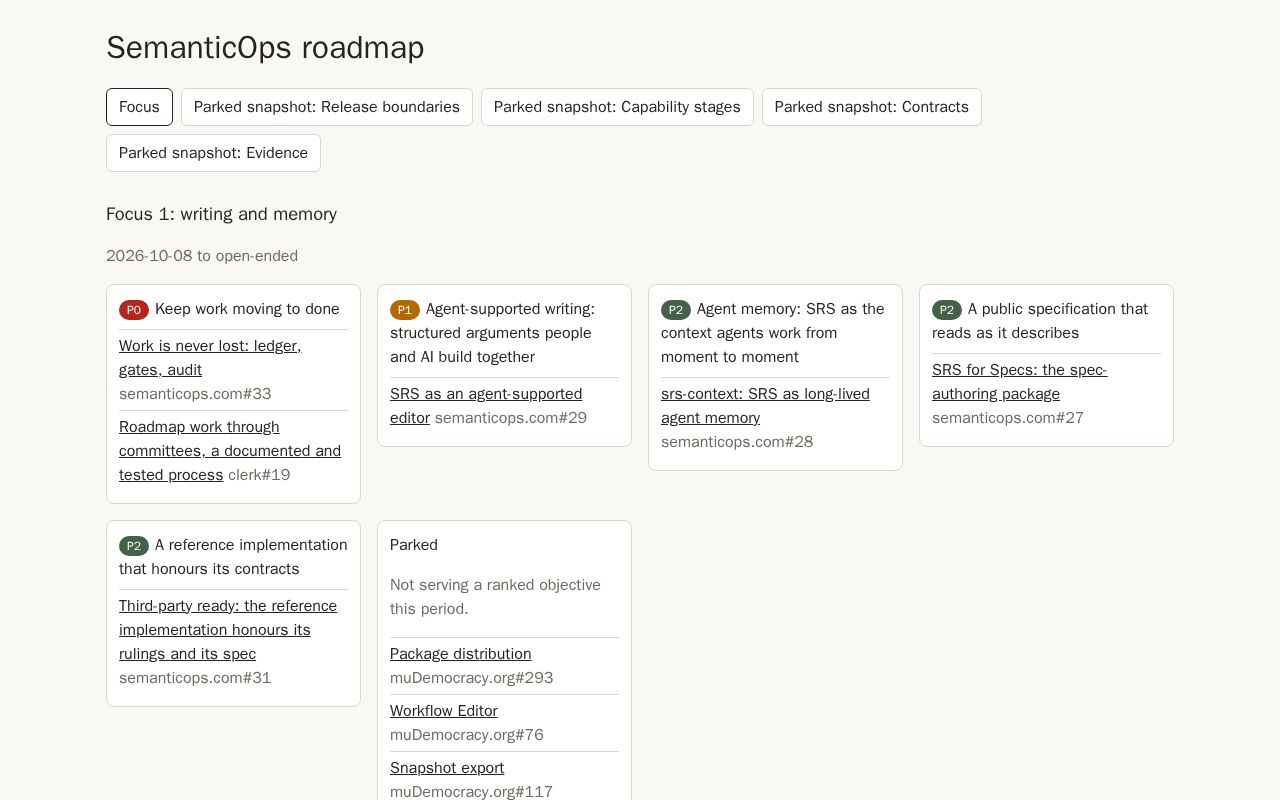1280x800 pixels.
Task: Switch to Parked snapshot: Capability stages
Action: 617,107
